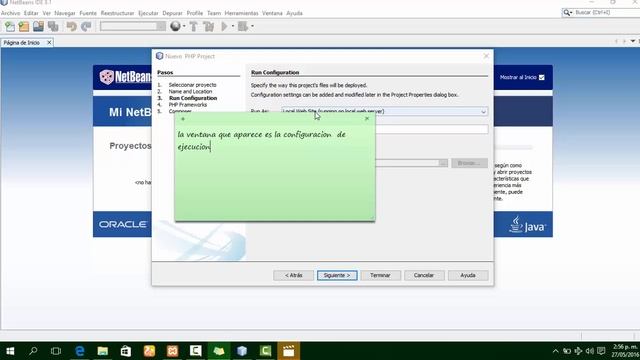Viewport: 640px width, 360px height.
Task: Open the Action Center notifications icon
Action: 601,351
